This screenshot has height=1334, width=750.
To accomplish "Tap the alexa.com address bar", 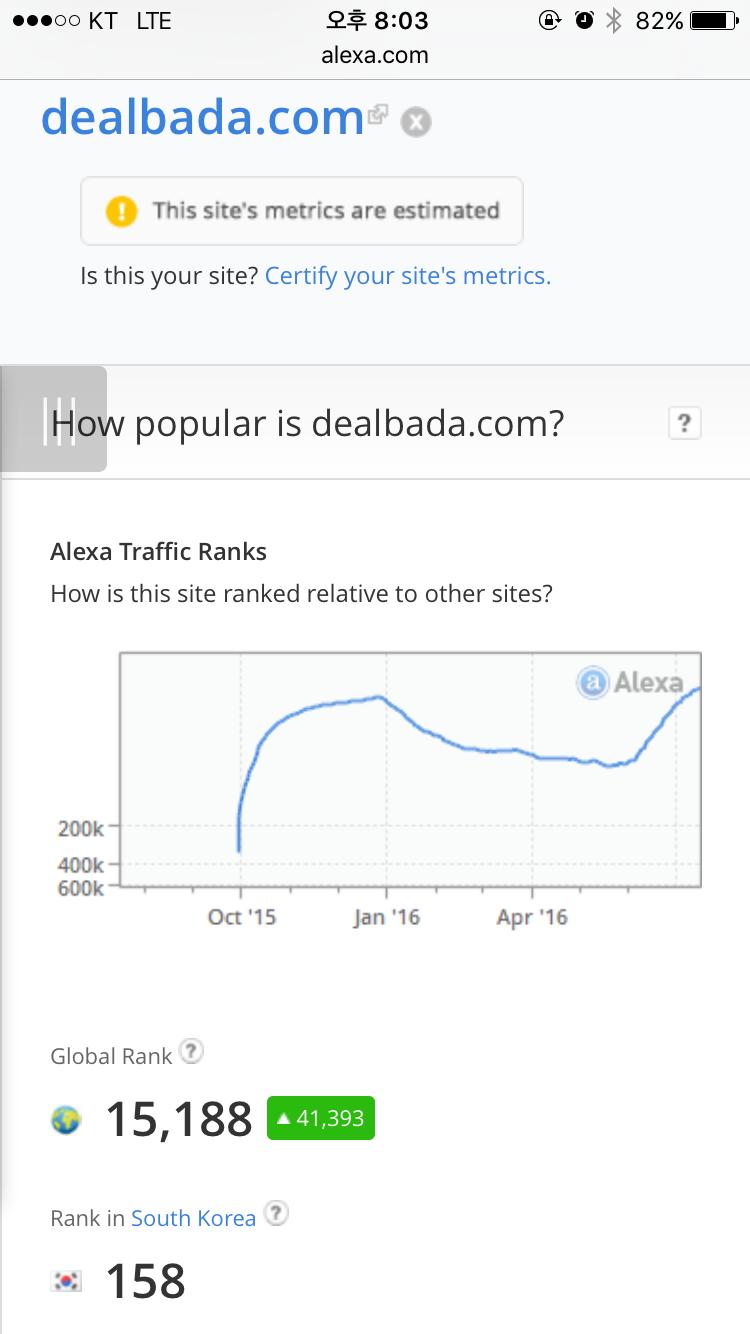I will click(x=375, y=56).
